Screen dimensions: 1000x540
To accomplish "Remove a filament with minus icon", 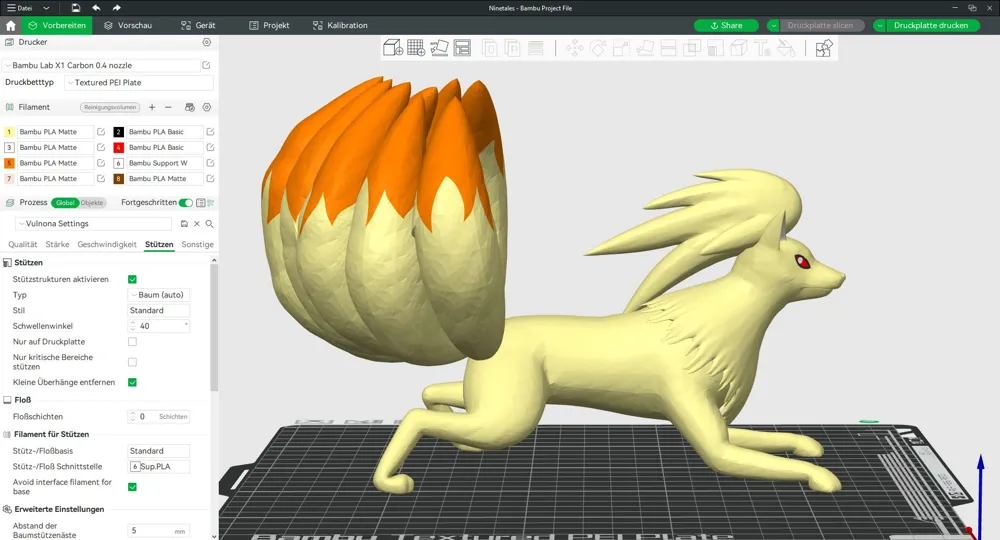I will [168, 107].
